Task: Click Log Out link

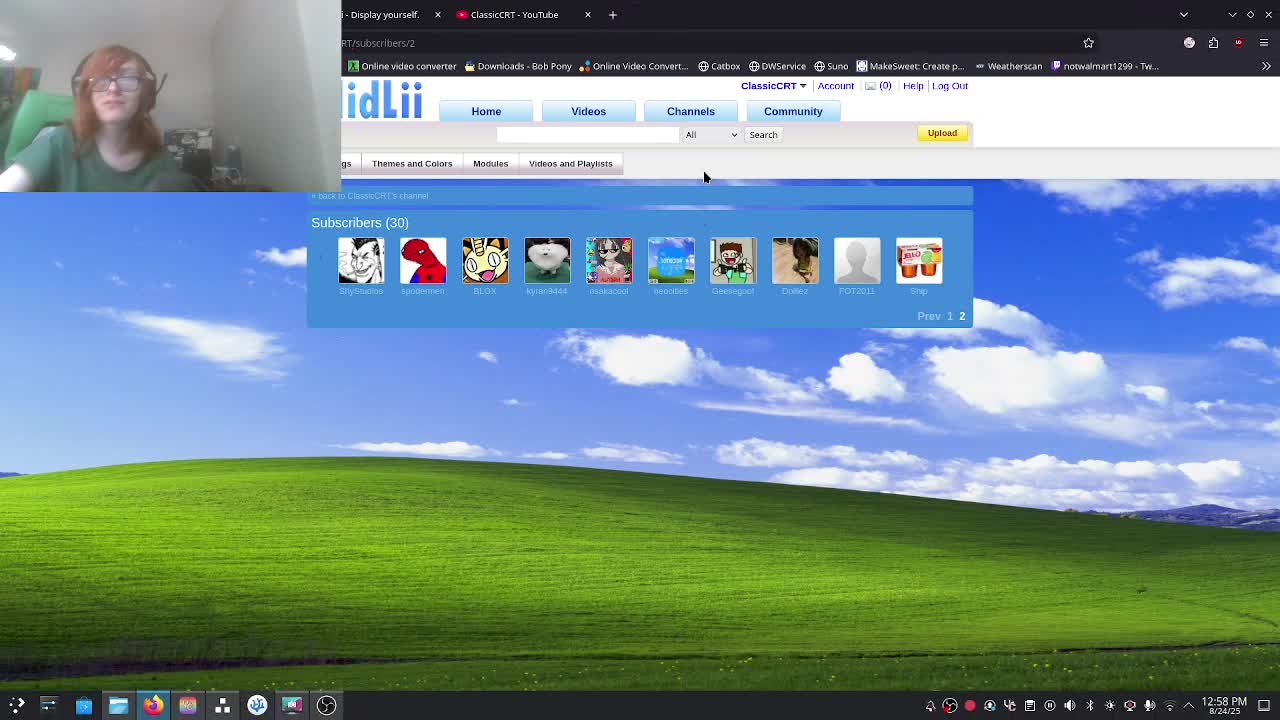Action: pos(950,86)
